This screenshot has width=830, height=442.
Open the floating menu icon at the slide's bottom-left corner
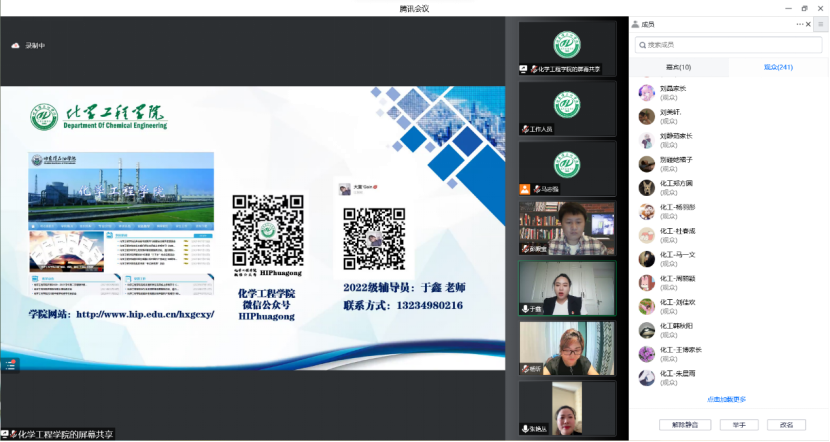pos(10,365)
